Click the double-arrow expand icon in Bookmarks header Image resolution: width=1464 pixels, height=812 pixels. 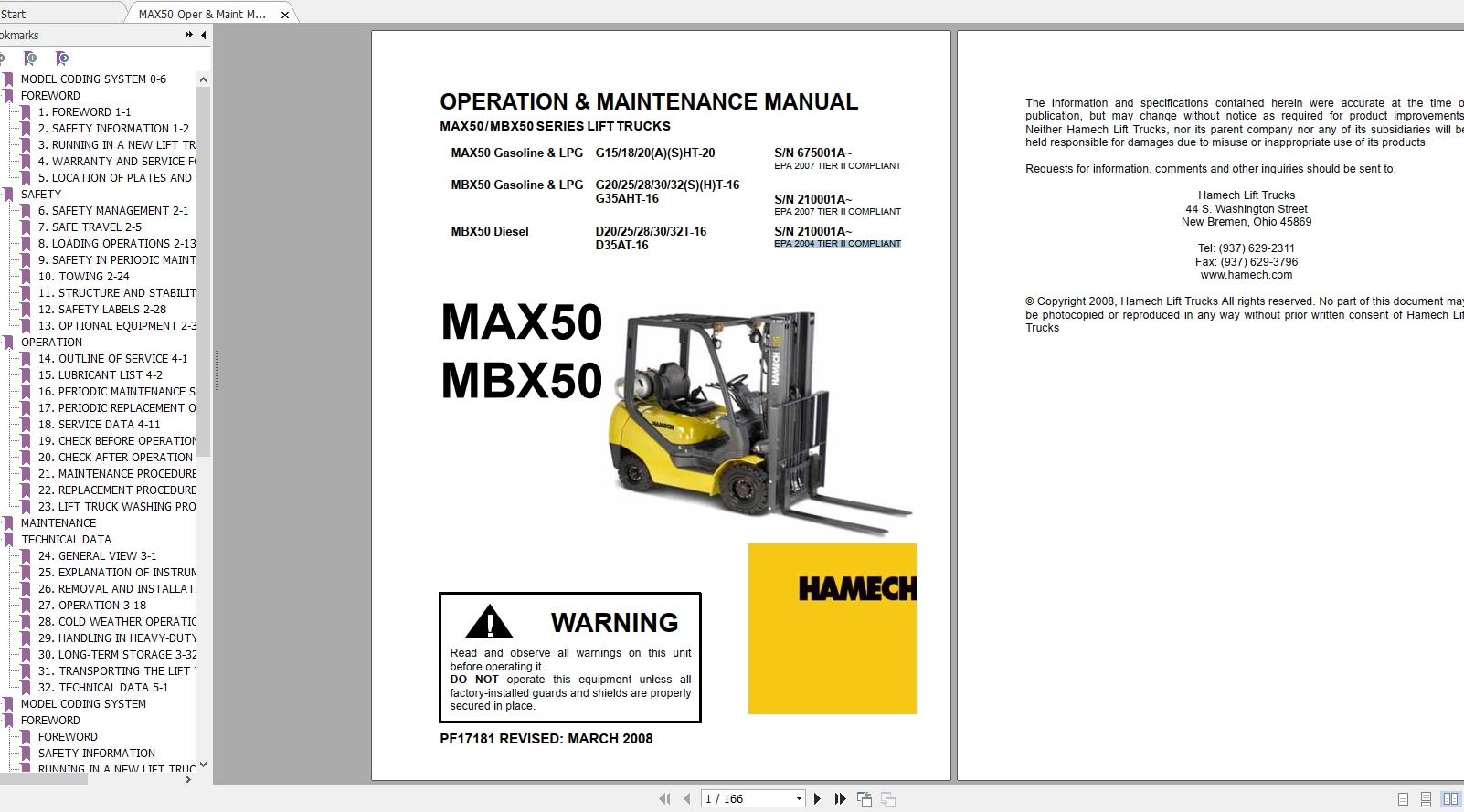[188, 35]
